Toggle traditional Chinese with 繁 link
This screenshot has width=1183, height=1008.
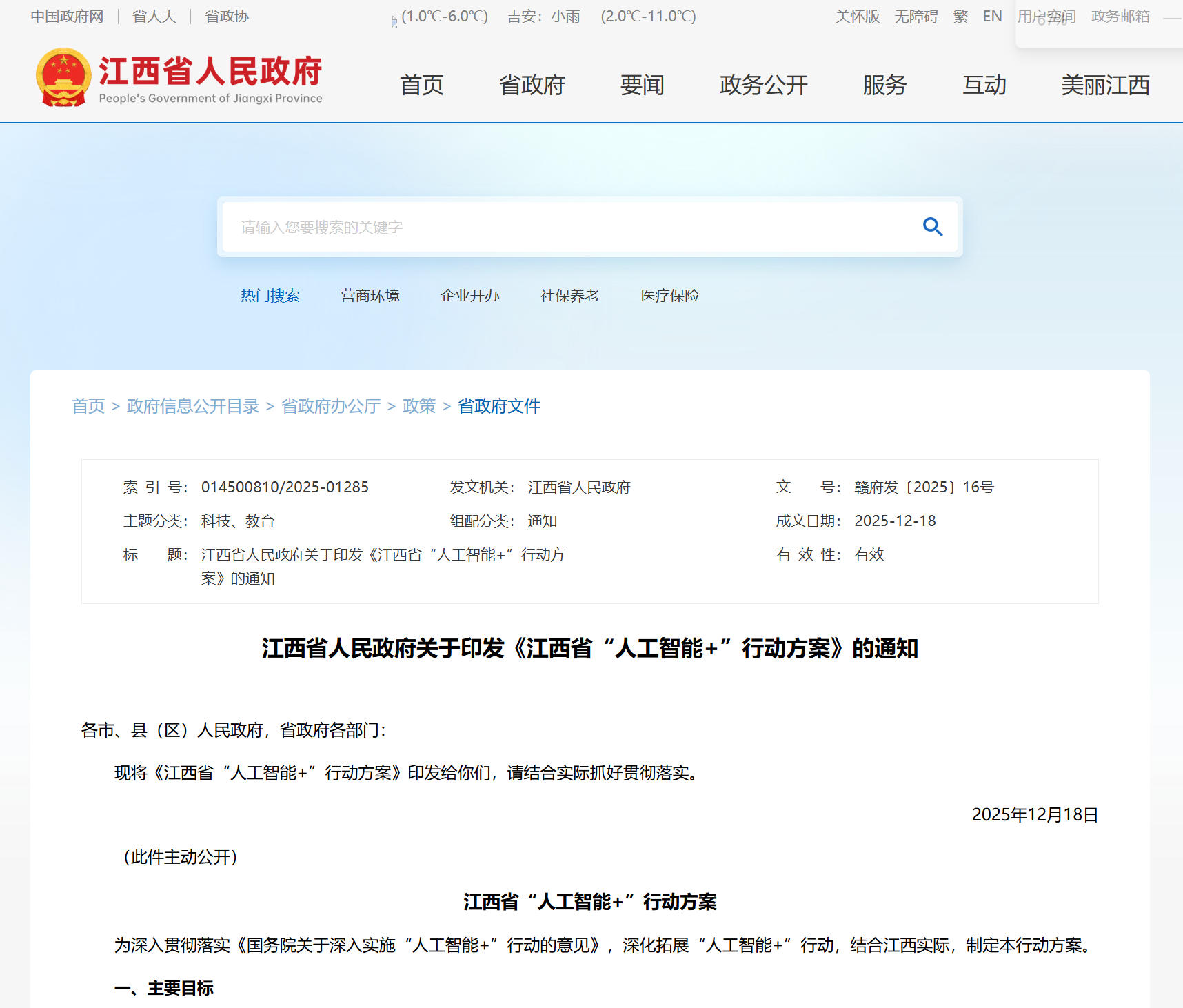coord(960,17)
